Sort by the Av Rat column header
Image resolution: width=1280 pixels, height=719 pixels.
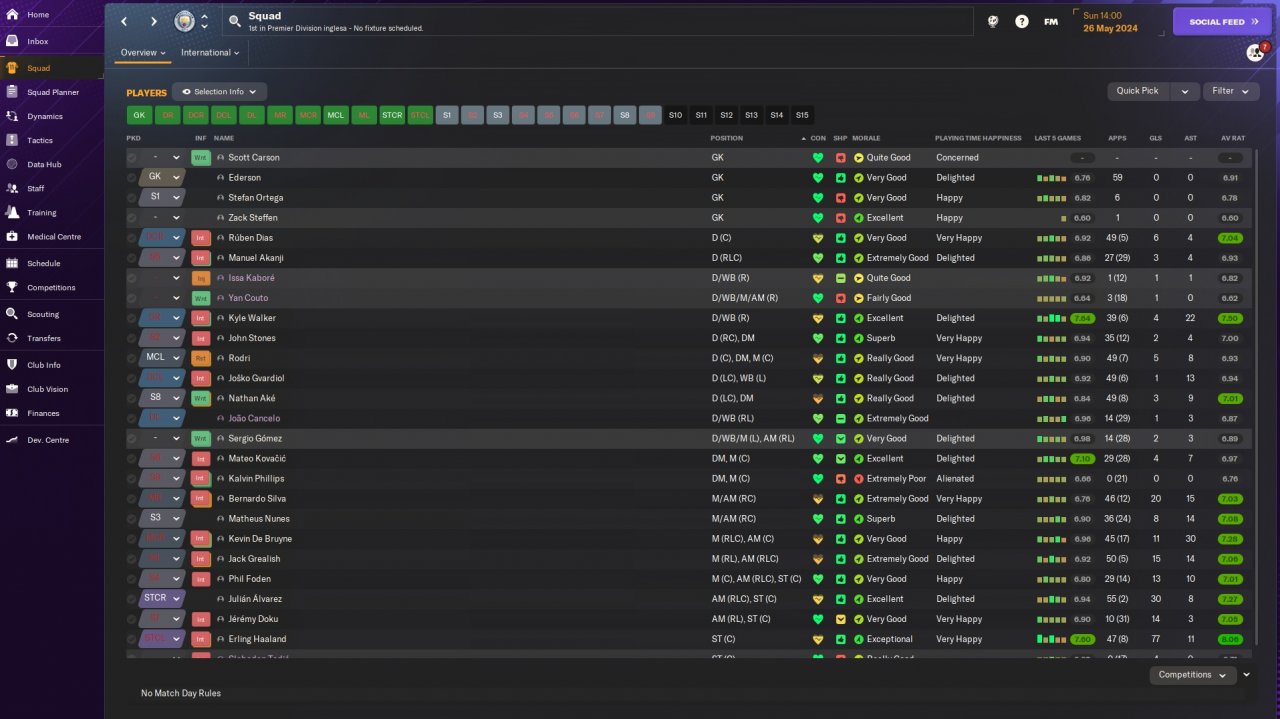pyautogui.click(x=1233, y=138)
